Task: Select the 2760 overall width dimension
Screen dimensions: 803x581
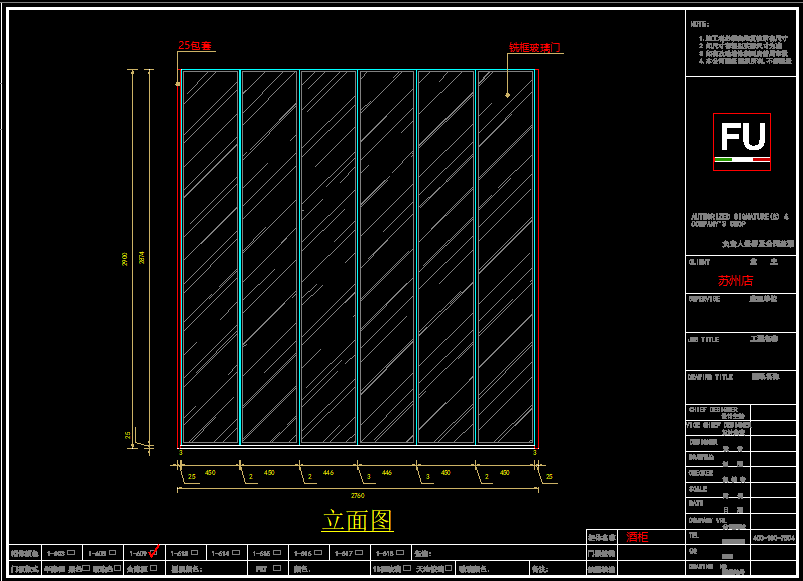Action: [x=357, y=495]
